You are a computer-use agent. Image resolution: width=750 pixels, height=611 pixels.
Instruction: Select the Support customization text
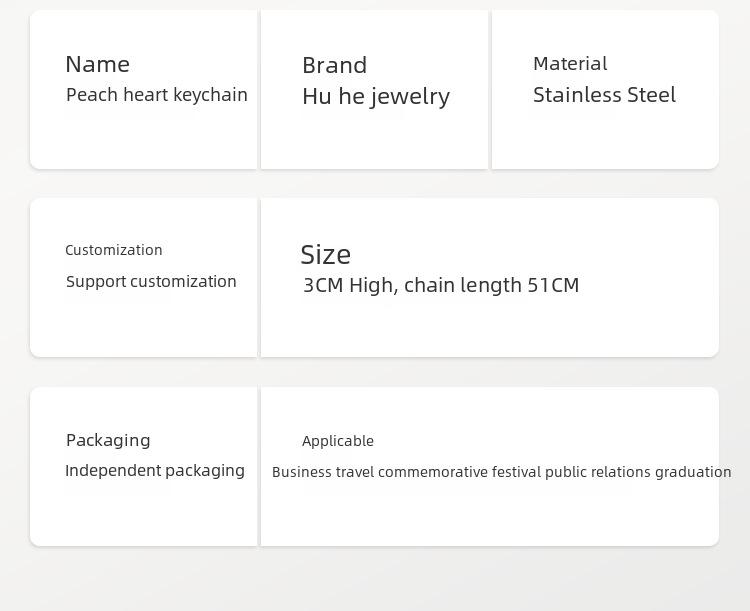pos(151,281)
